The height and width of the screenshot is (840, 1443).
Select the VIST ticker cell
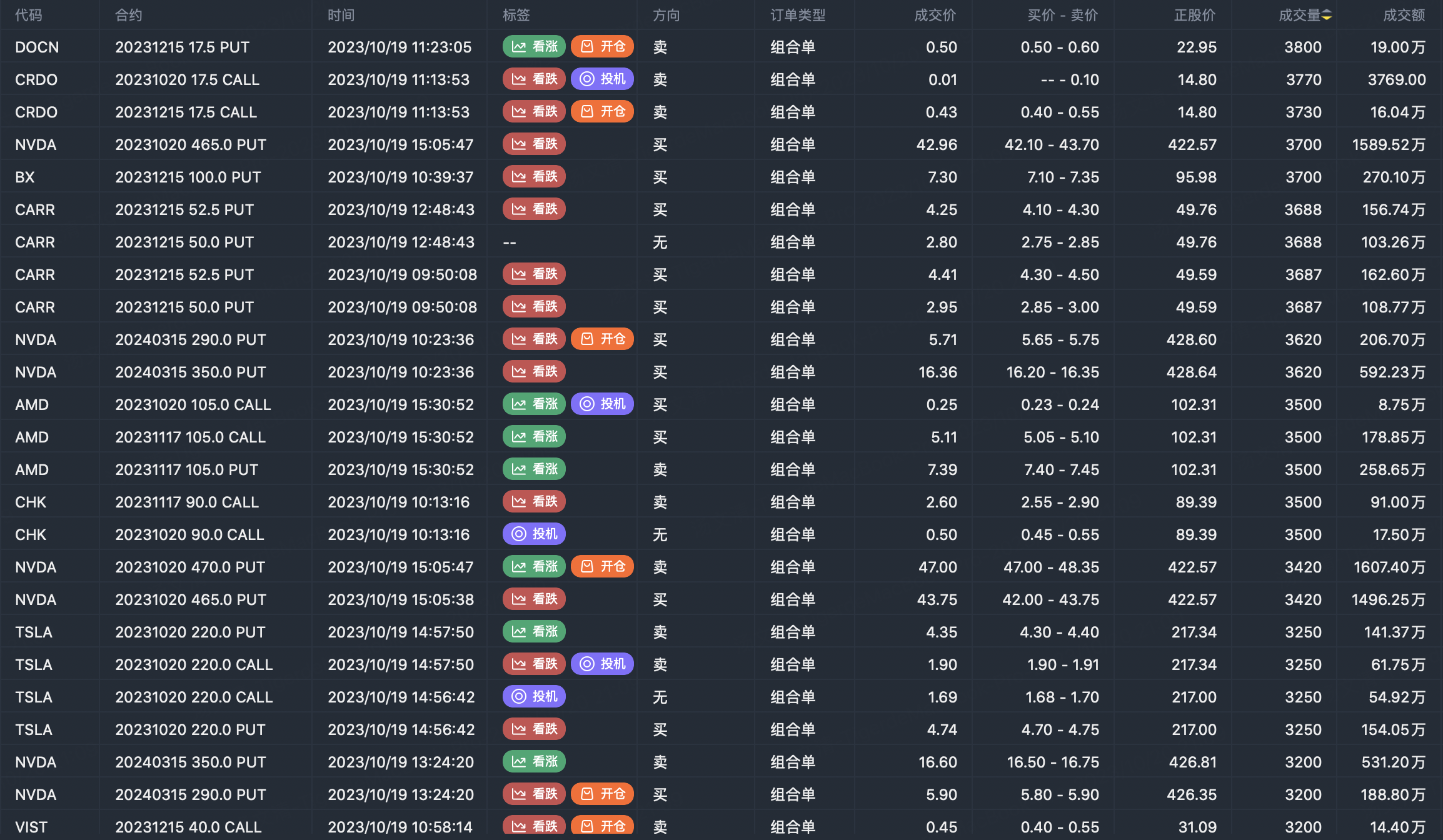[31, 827]
